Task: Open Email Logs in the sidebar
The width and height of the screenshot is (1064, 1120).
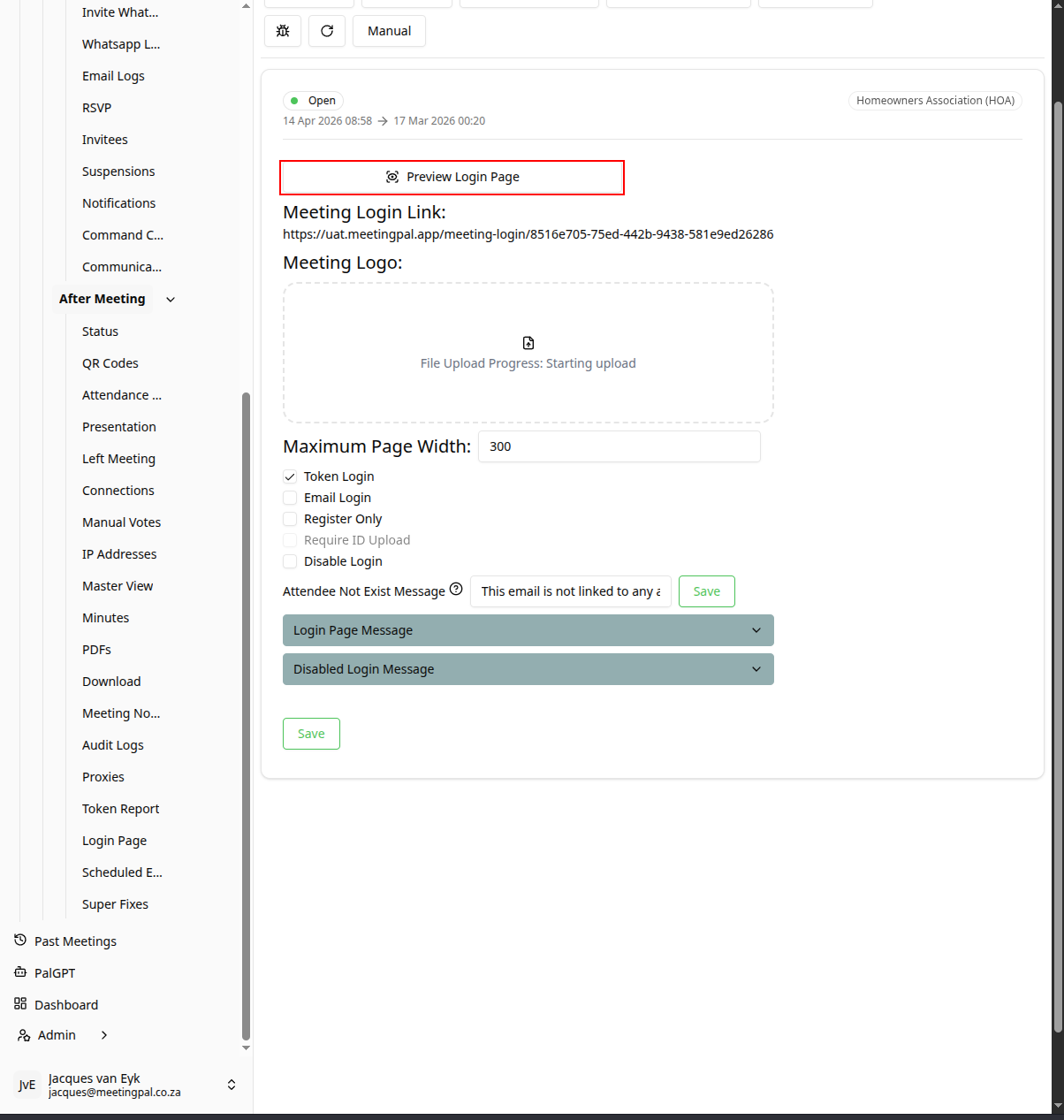Action: pyautogui.click(x=113, y=76)
